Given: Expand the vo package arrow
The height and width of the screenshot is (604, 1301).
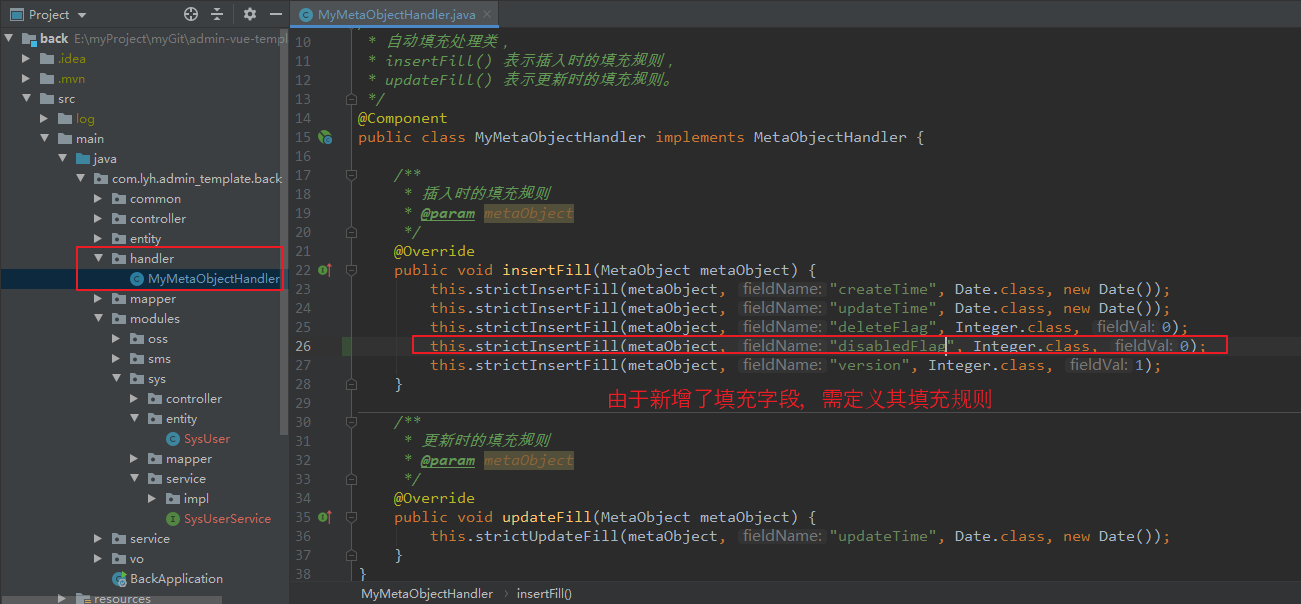Looking at the screenshot, I should pos(98,559).
